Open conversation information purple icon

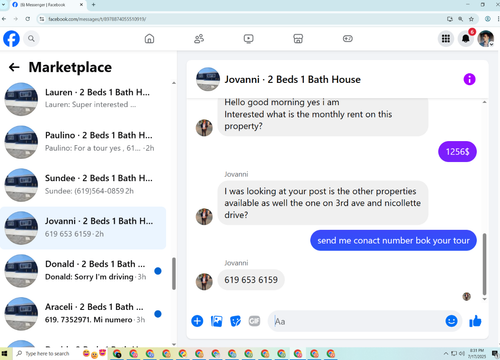469,79
